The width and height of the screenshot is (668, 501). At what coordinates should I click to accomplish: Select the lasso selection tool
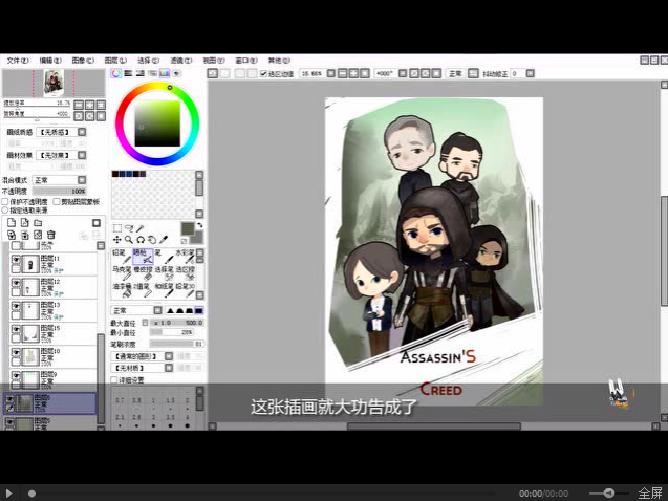(129, 228)
